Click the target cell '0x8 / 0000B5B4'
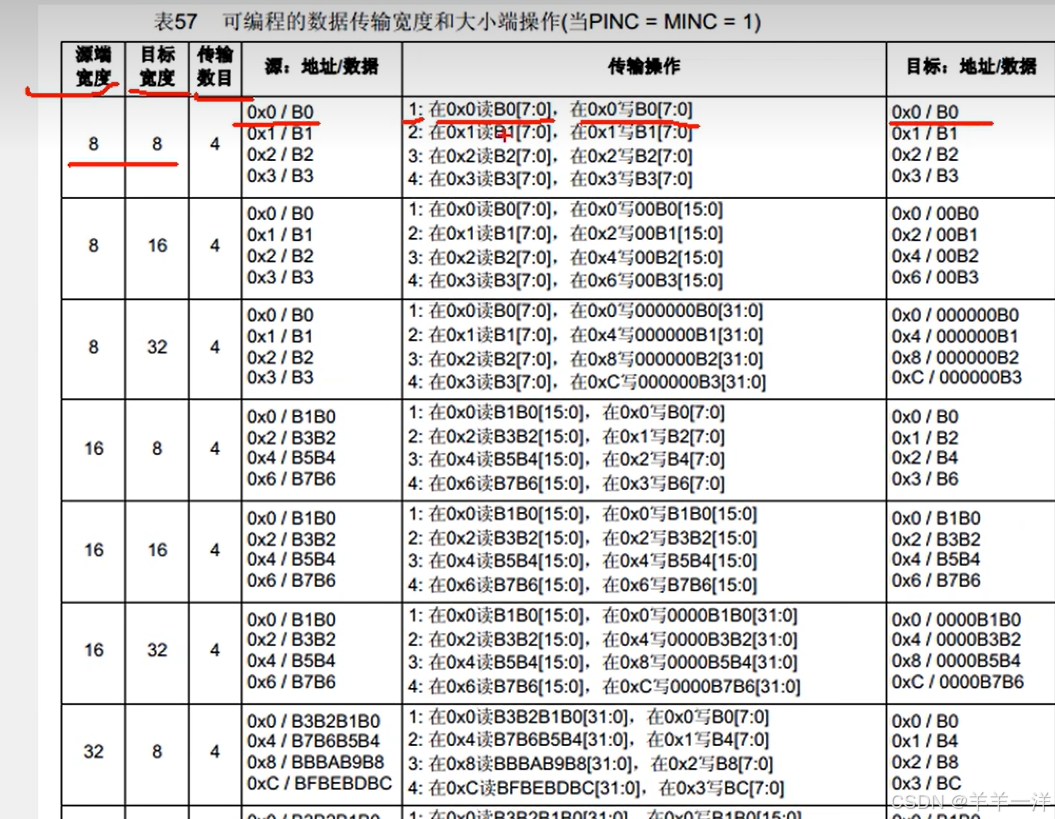The image size is (1055, 819). (956, 660)
